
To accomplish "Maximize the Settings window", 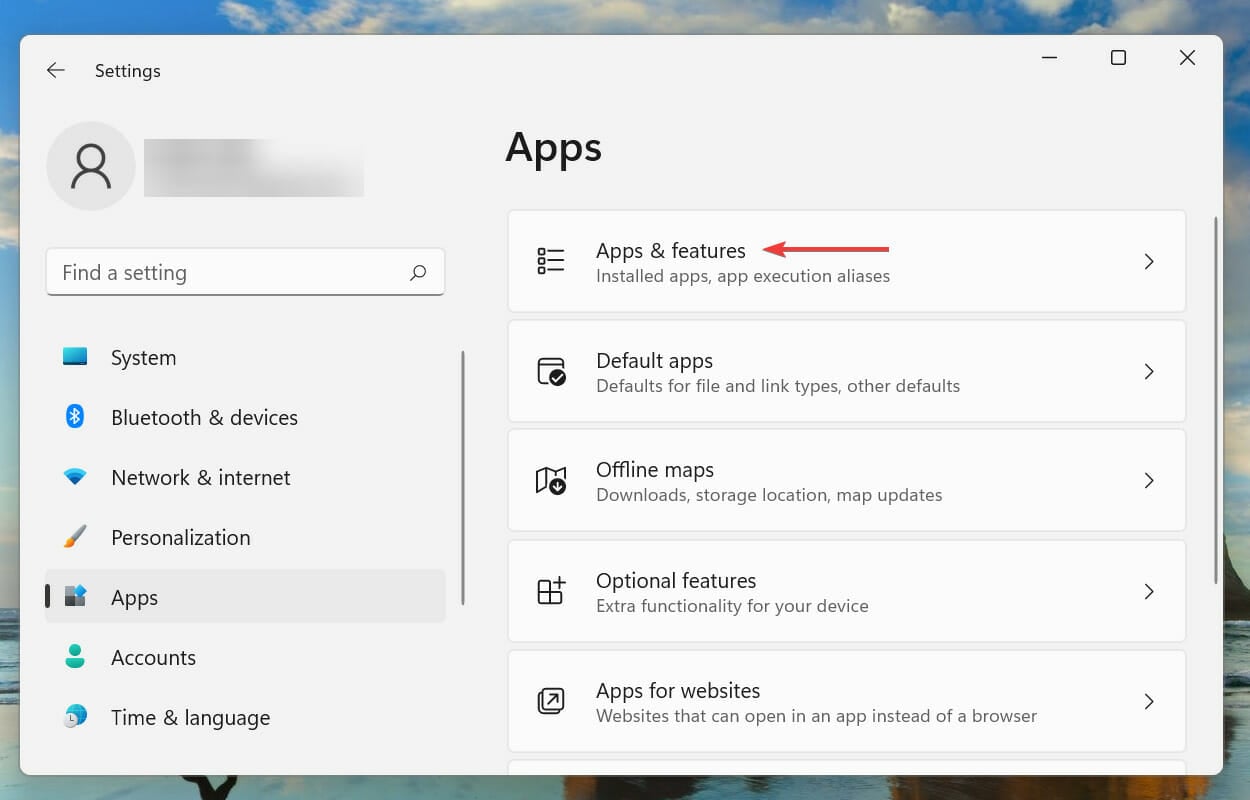I will point(1118,58).
